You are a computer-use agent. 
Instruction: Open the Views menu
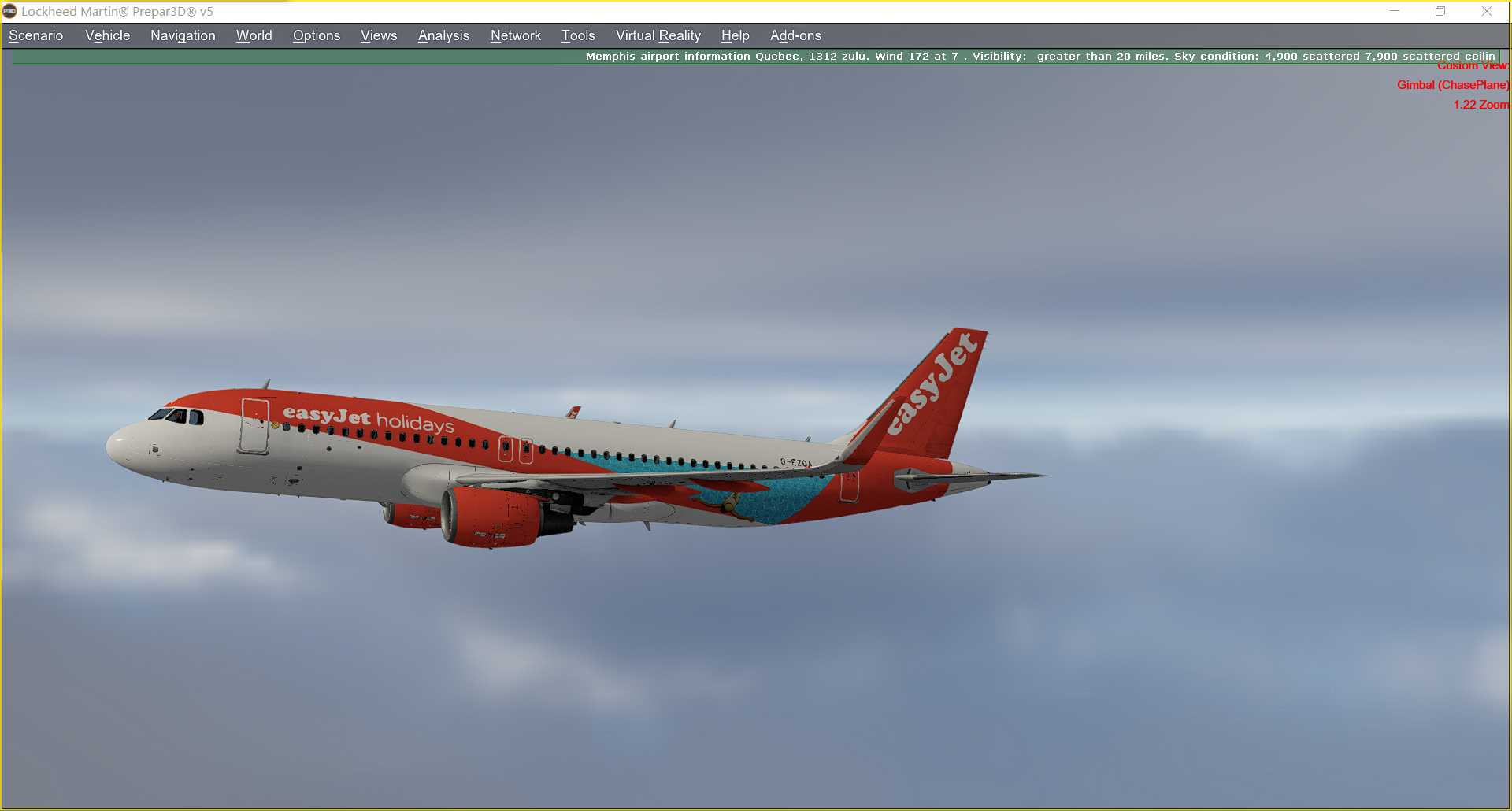pos(378,35)
